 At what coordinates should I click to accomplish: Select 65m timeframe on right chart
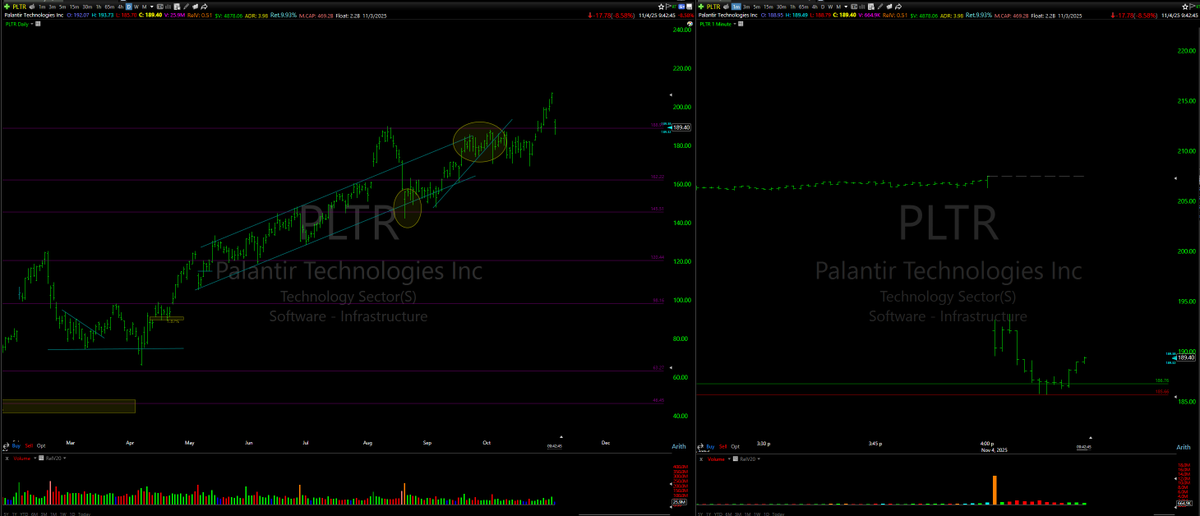coord(804,6)
